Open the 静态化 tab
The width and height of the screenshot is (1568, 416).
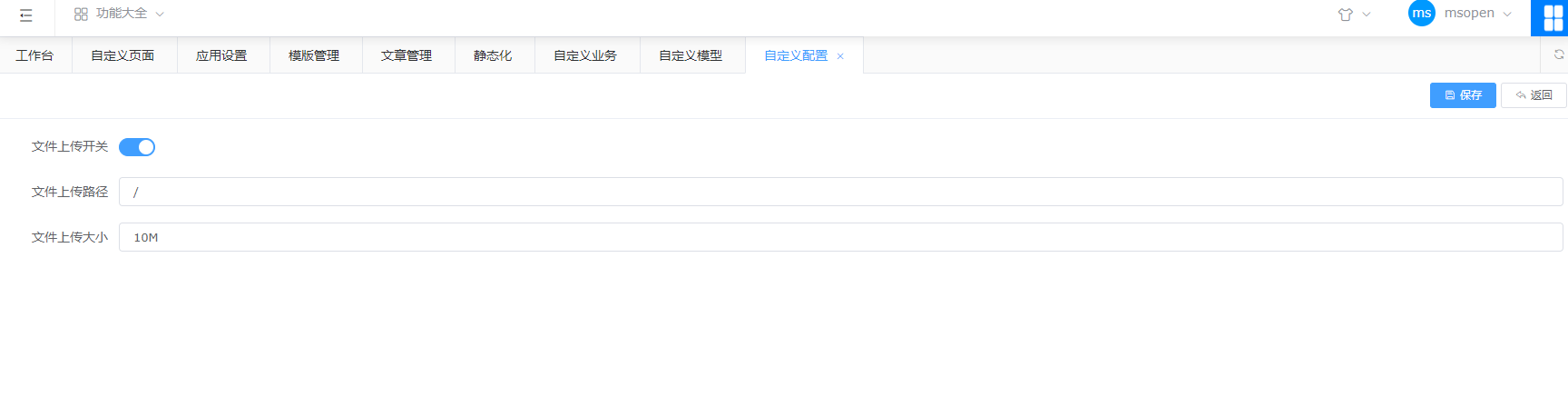point(493,55)
